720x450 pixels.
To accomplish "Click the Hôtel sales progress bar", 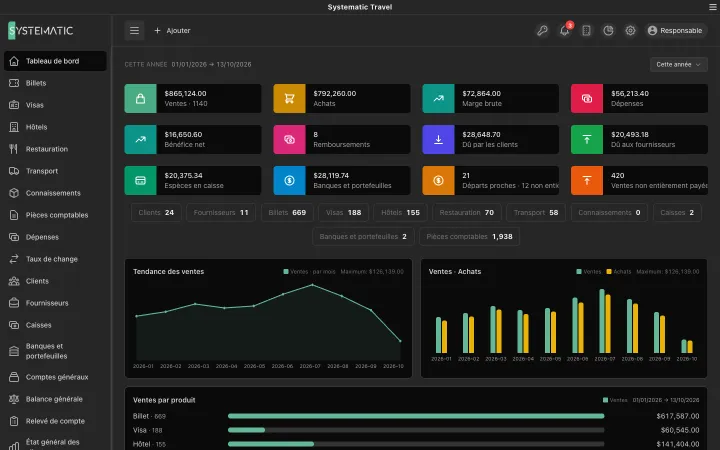I will [416, 444].
